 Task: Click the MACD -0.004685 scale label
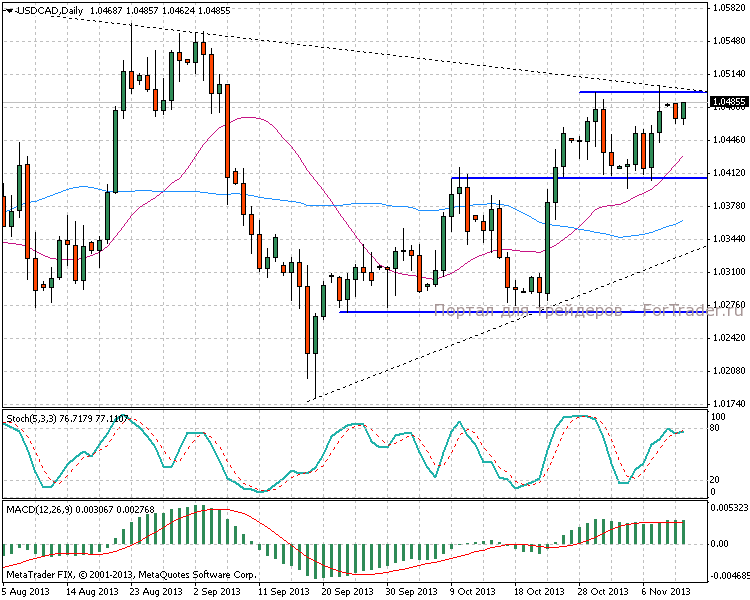click(x=729, y=576)
